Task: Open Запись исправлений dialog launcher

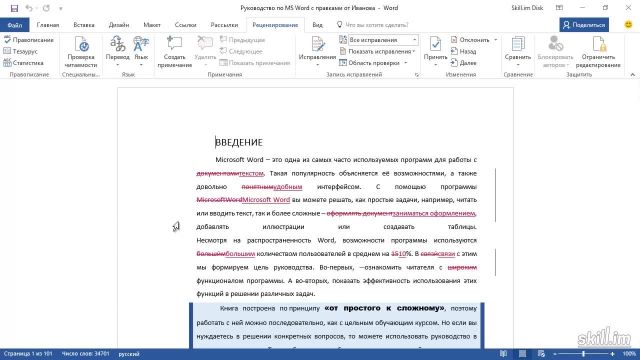Action: (417, 75)
